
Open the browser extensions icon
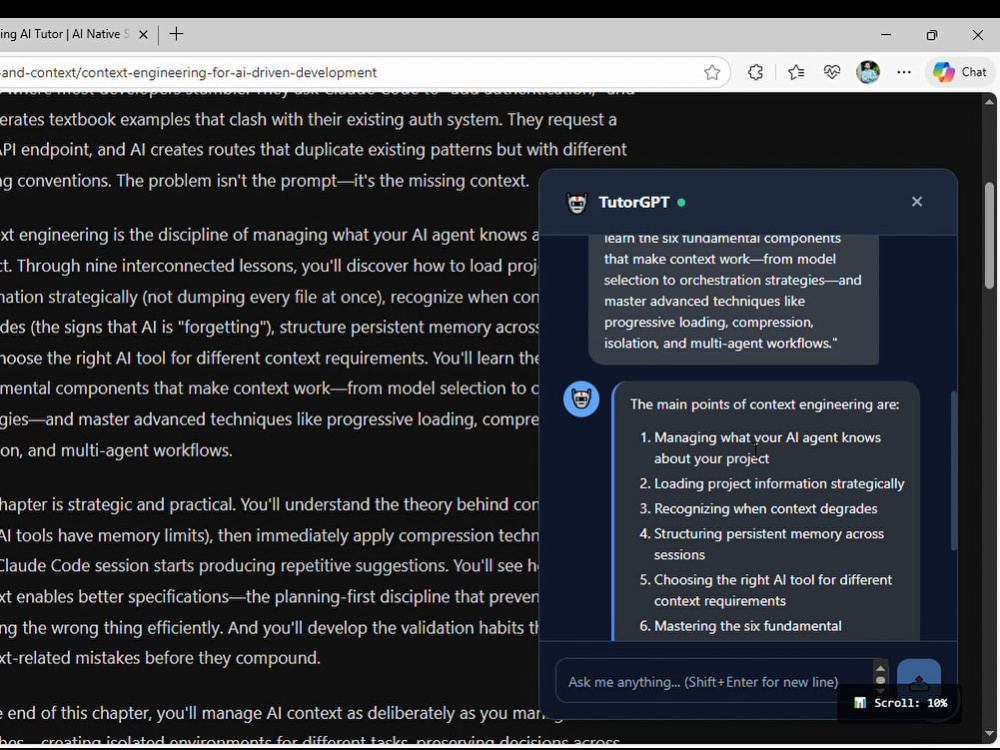tap(756, 73)
